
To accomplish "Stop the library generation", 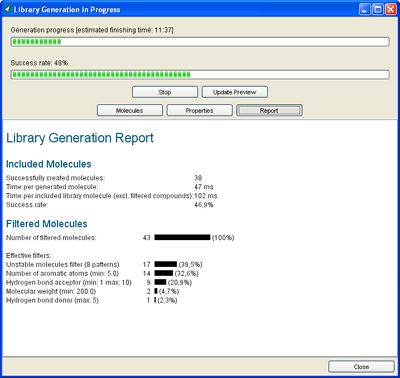I will coord(165,92).
